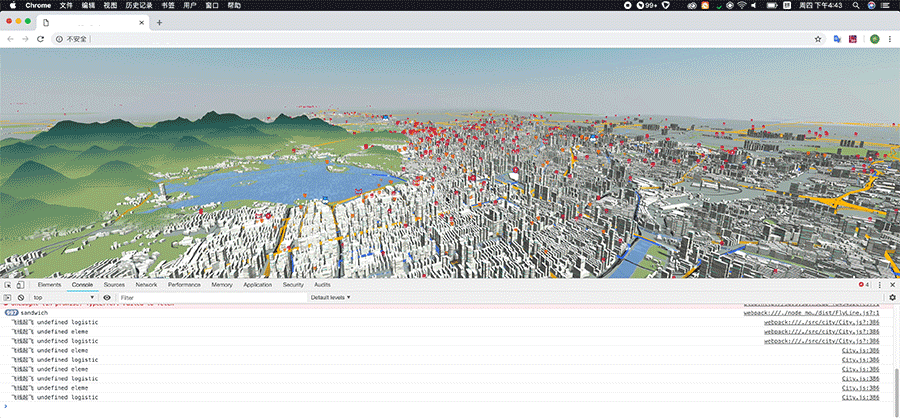Open the 视图 menu
Screen dimensions: 900x418
(x=110, y=5)
